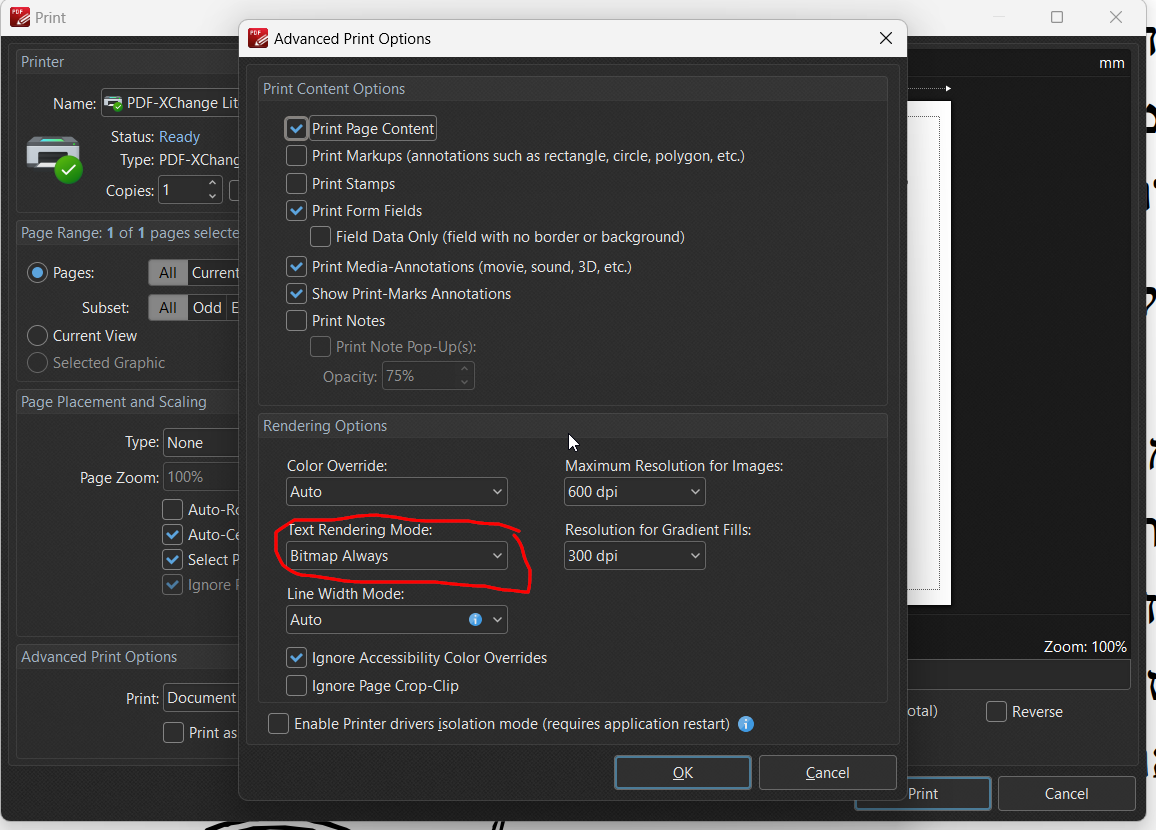Screen dimensions: 1156x830
Task: Click the Copies stepper arrows
Action: (x=213, y=190)
